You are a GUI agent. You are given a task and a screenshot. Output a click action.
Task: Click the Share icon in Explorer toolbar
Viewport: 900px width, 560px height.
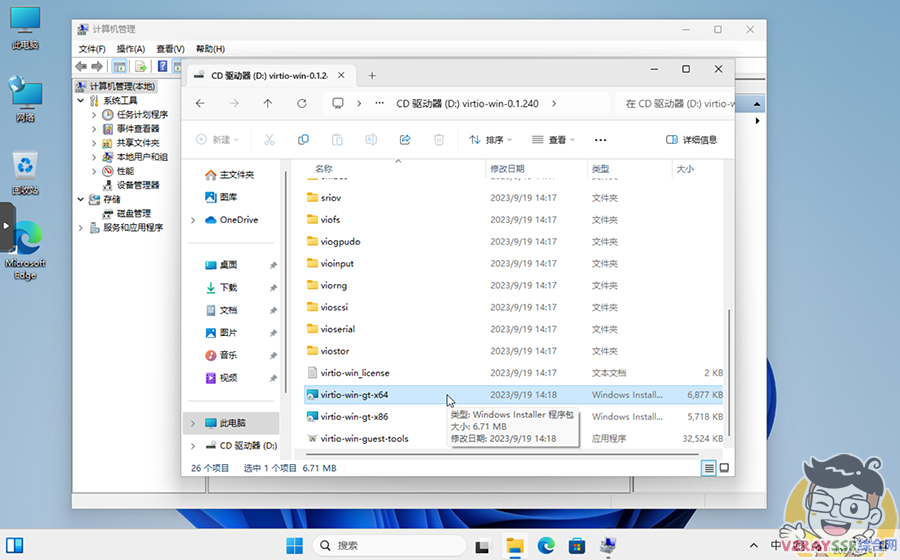[x=405, y=139]
